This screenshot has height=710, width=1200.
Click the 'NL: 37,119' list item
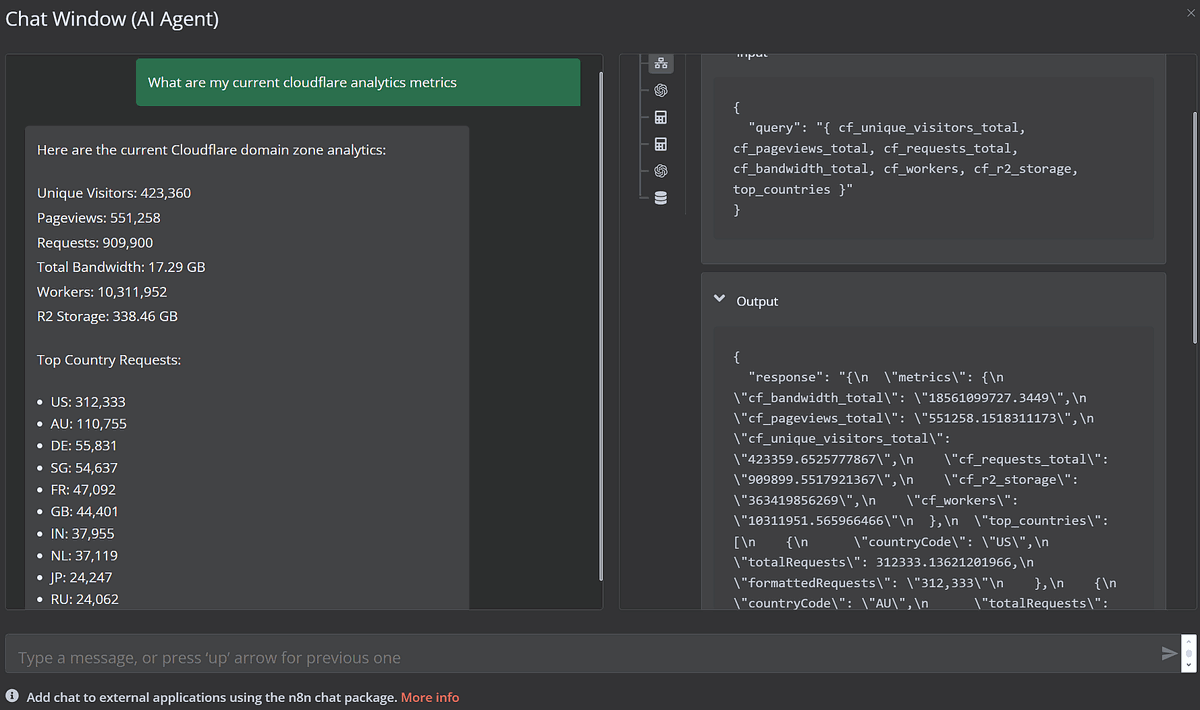(x=84, y=555)
